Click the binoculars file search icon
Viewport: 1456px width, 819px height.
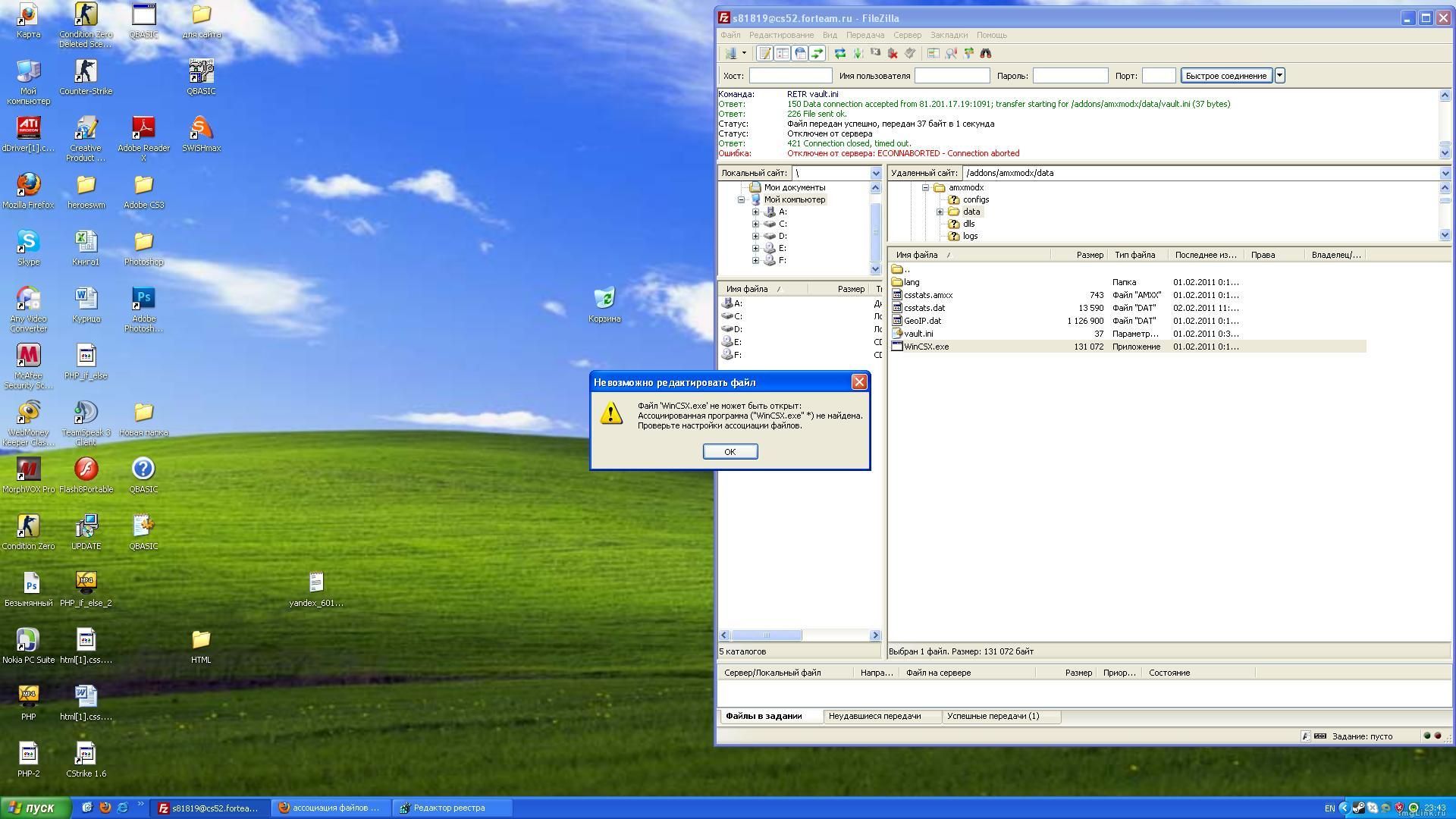(986, 53)
